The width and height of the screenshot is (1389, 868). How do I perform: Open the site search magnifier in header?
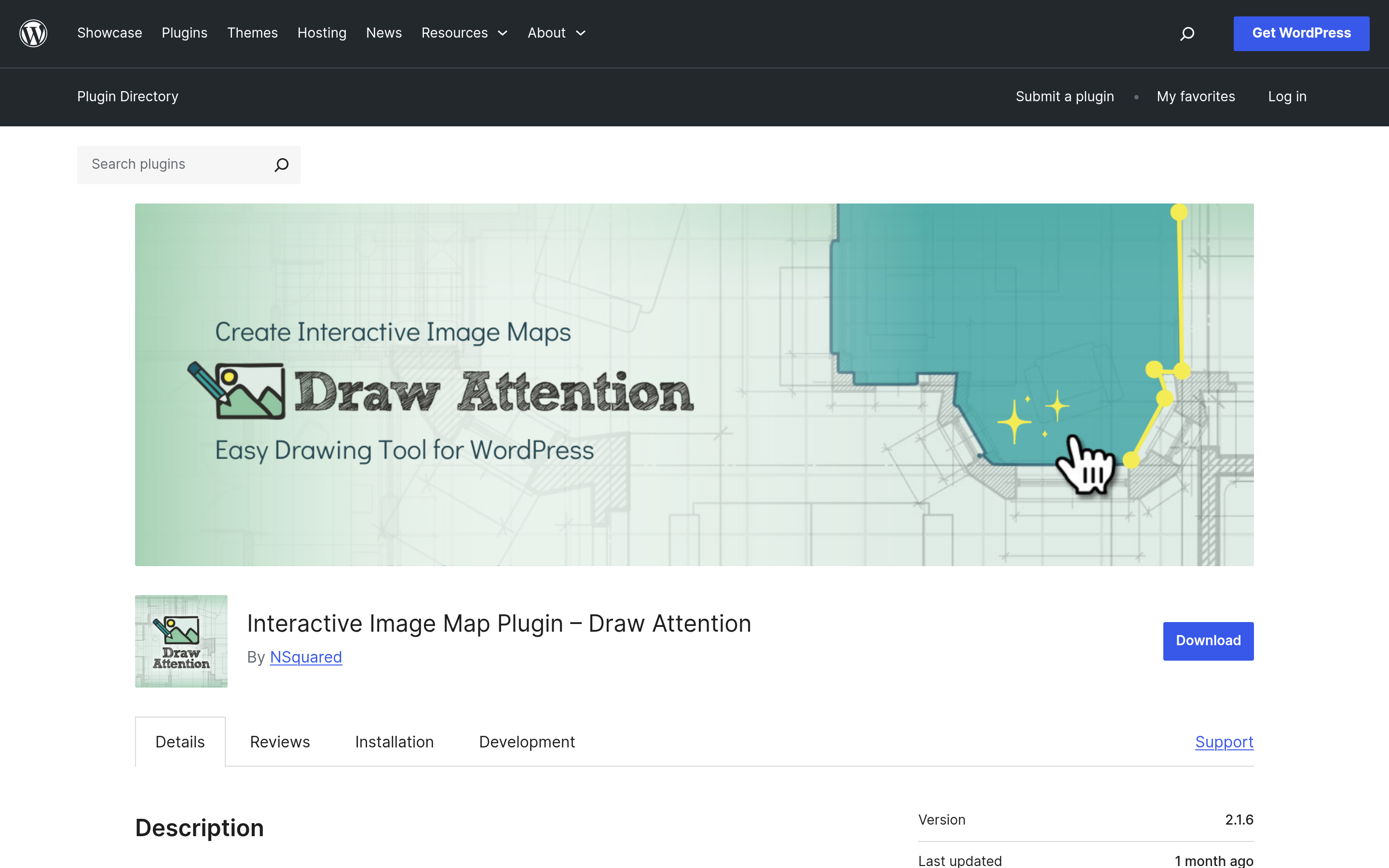click(1187, 34)
